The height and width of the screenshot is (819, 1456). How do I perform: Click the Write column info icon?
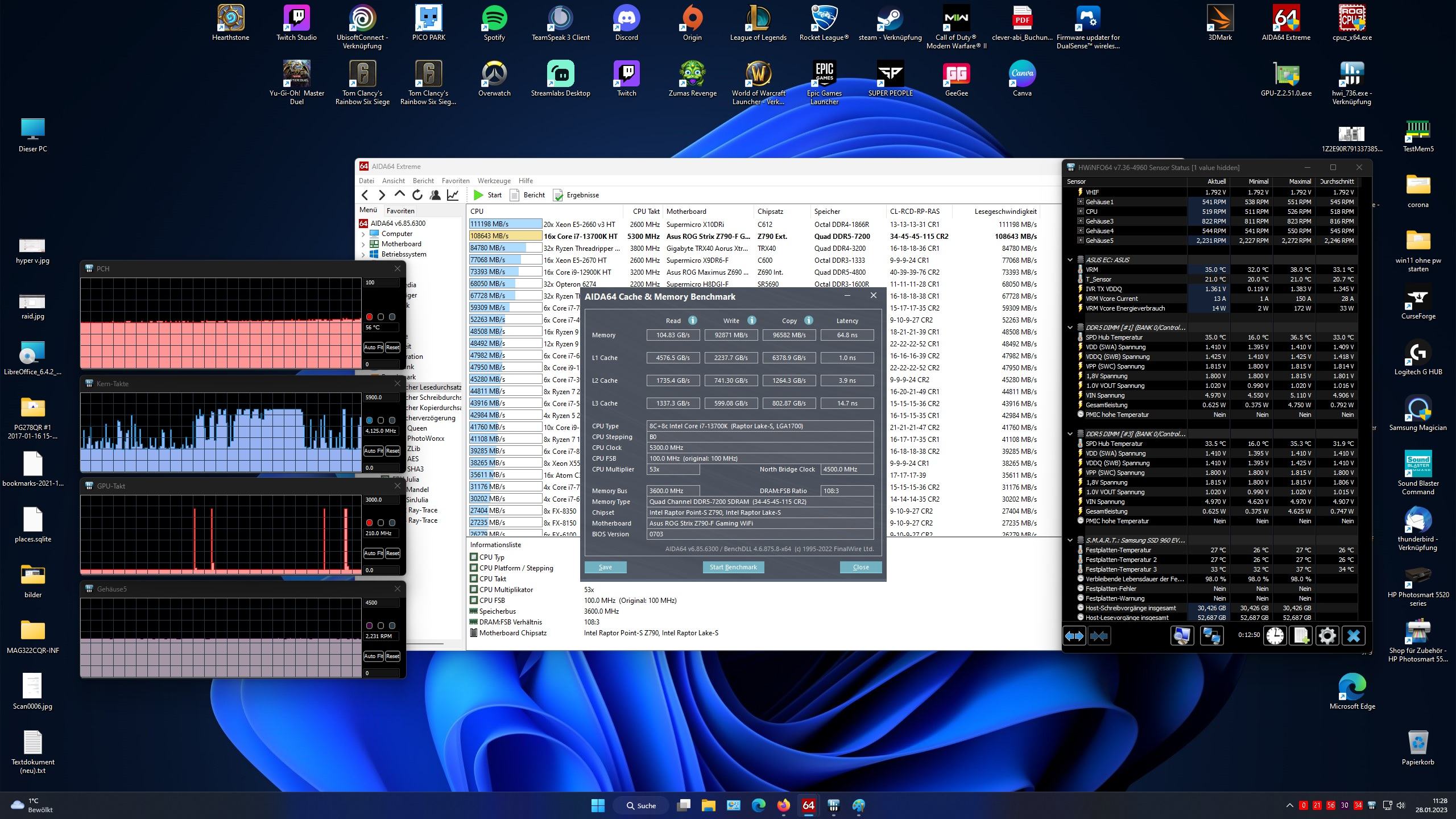[751, 320]
